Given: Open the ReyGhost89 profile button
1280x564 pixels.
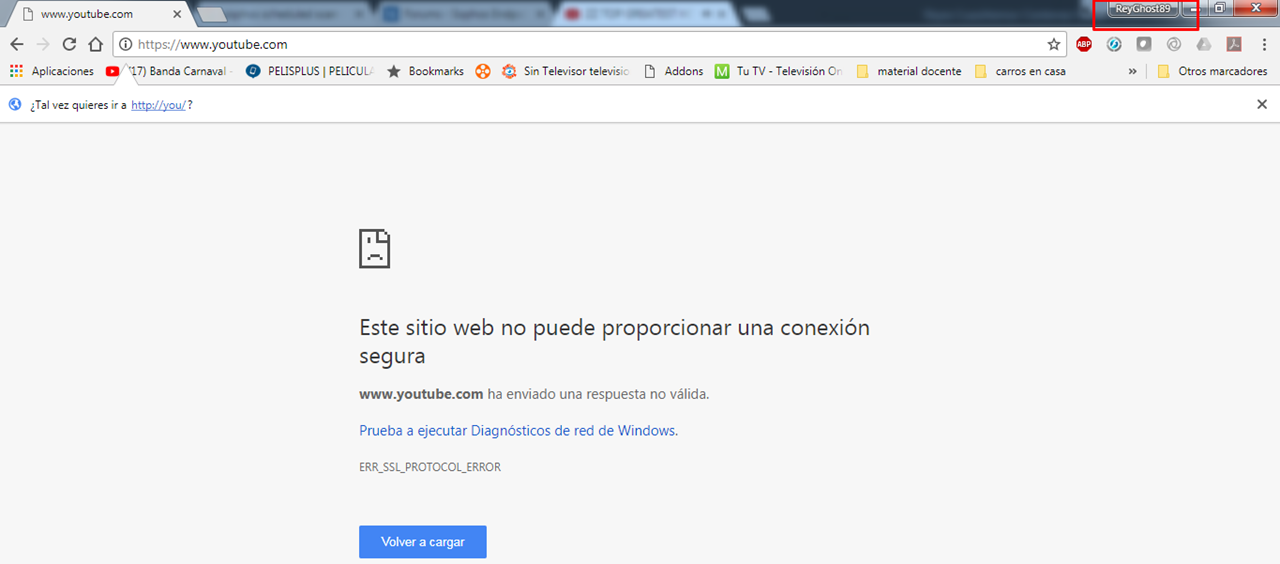Looking at the screenshot, I should coord(1142,8).
